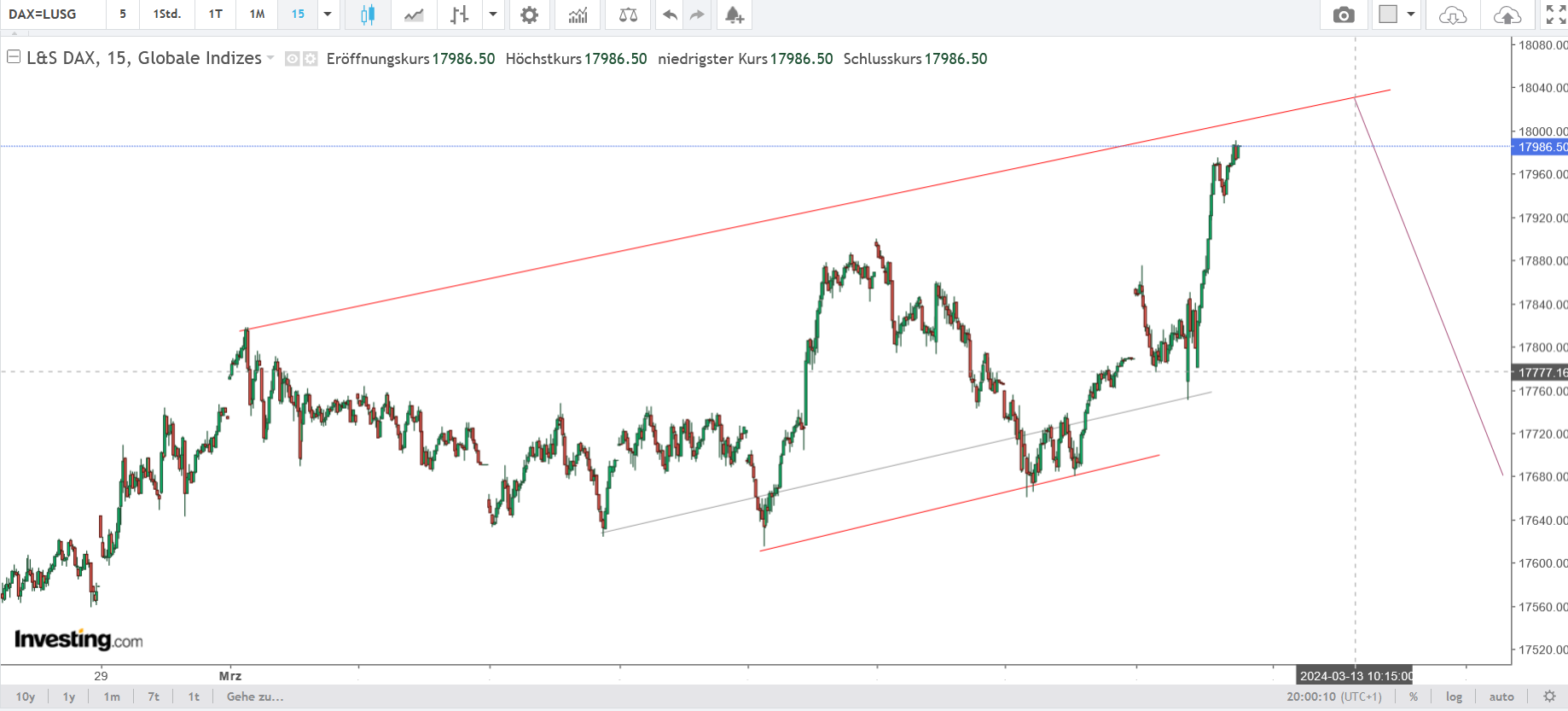This screenshot has width=1568, height=711.
Task: Click the 17986.50 current price label
Action: click(x=1542, y=147)
